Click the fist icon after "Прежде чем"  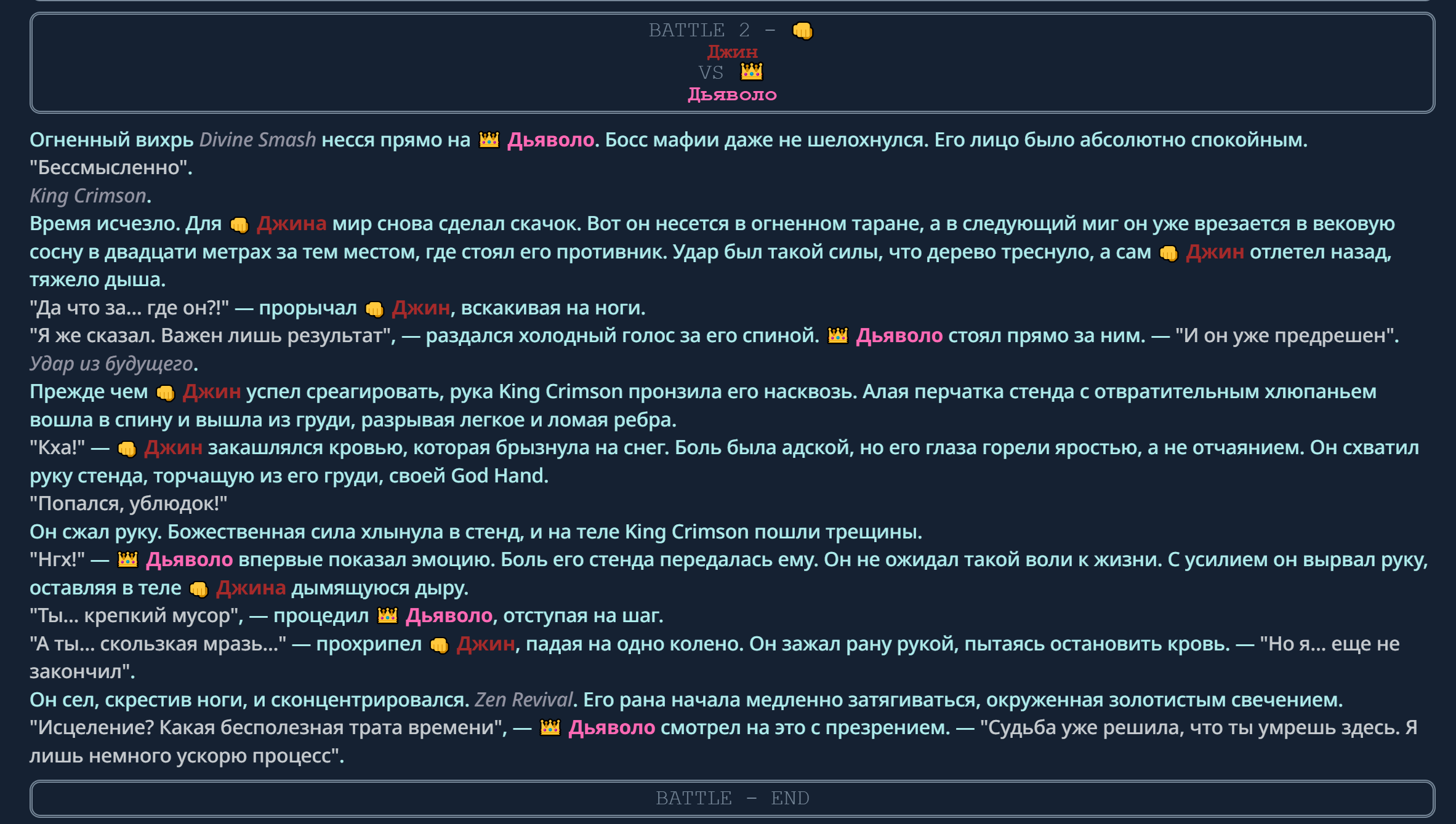pos(165,392)
